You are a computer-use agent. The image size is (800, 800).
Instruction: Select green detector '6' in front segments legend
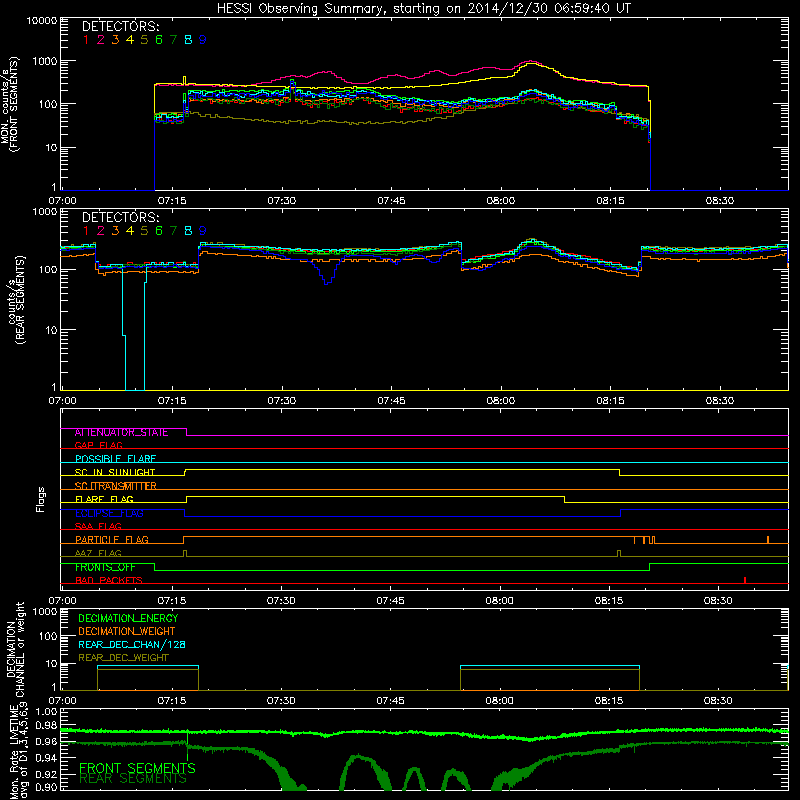[x=159, y=40]
